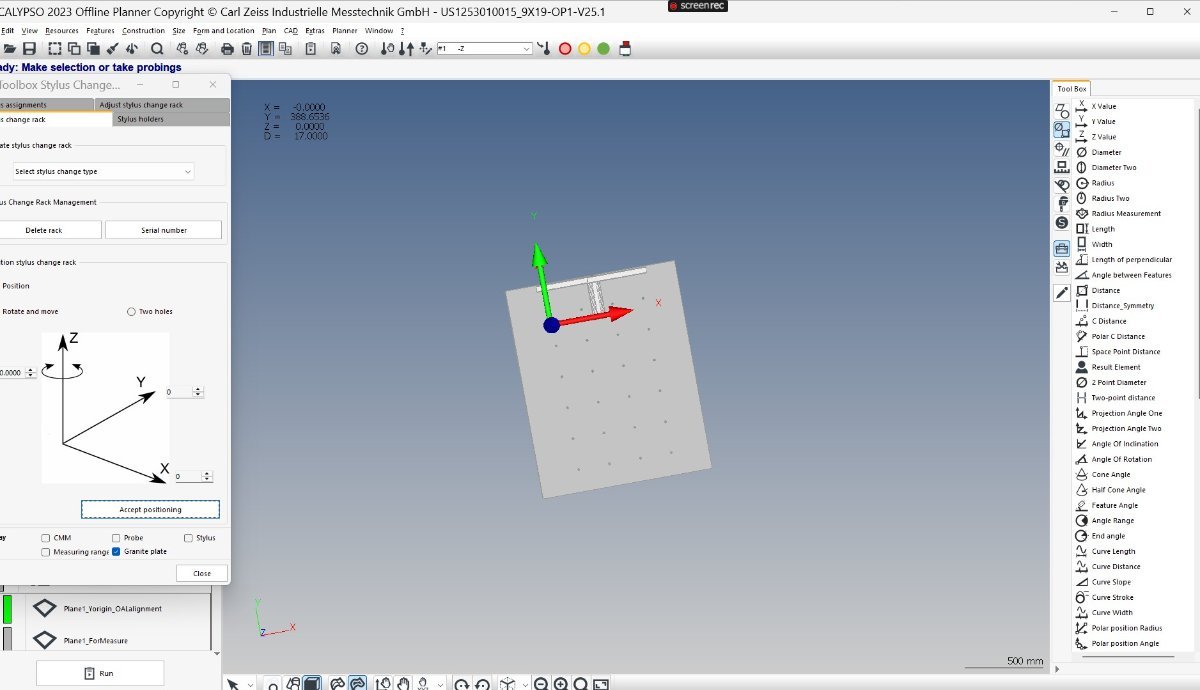Close the Stylus Change dialog via Close button
Image resolution: width=1200 pixels, height=690 pixels.
[x=202, y=573]
